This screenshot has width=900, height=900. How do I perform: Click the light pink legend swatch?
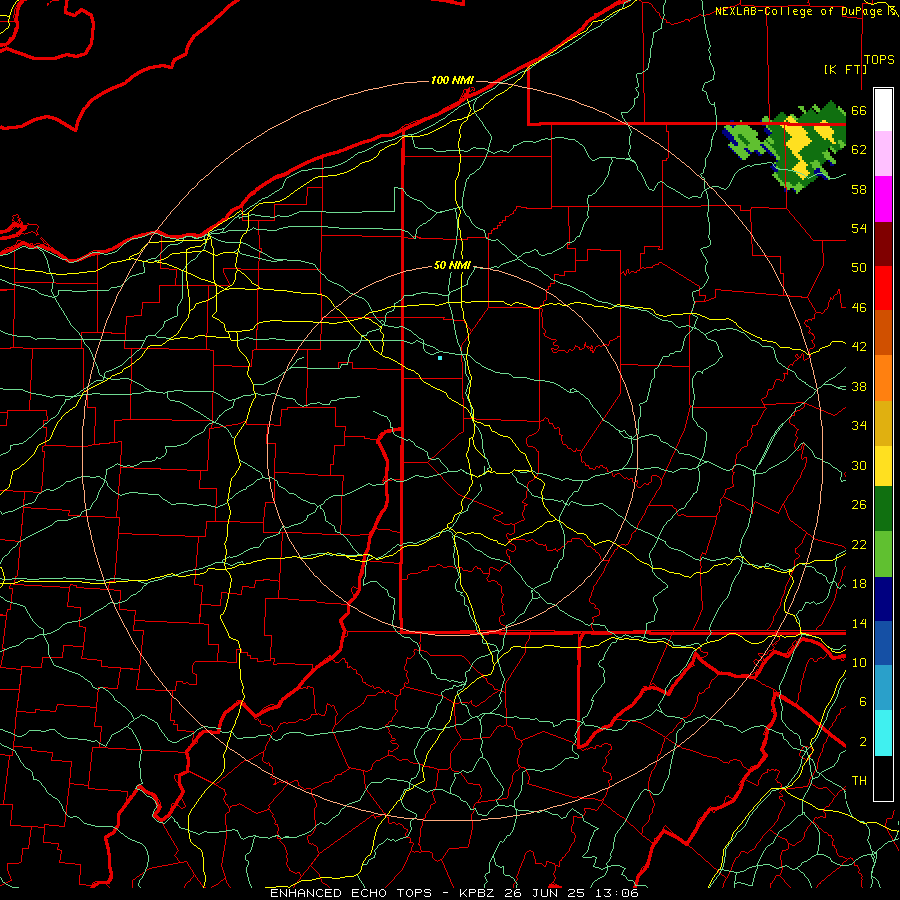pyautogui.click(x=883, y=154)
